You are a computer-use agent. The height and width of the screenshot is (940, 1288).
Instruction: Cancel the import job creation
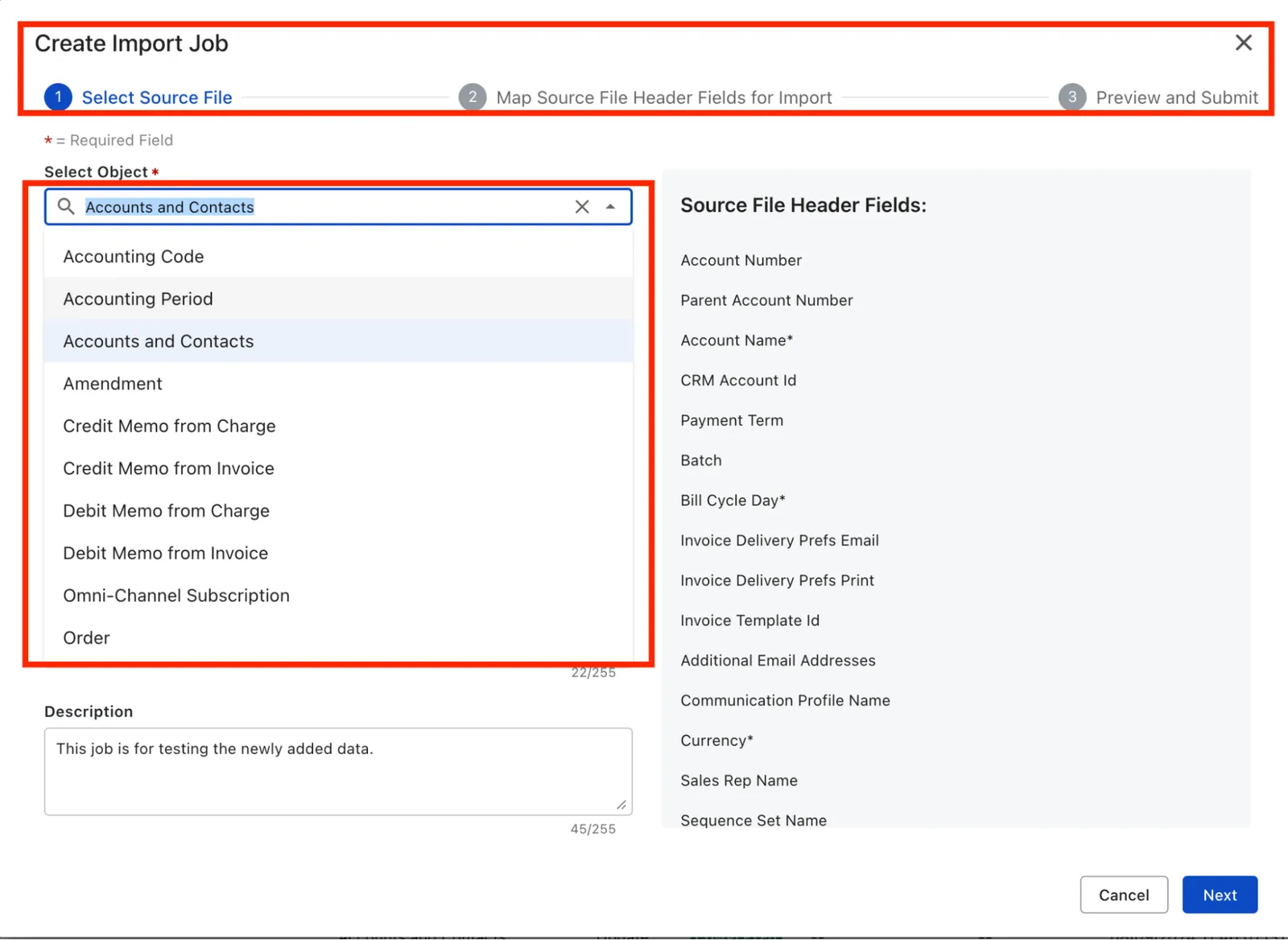coord(1124,895)
